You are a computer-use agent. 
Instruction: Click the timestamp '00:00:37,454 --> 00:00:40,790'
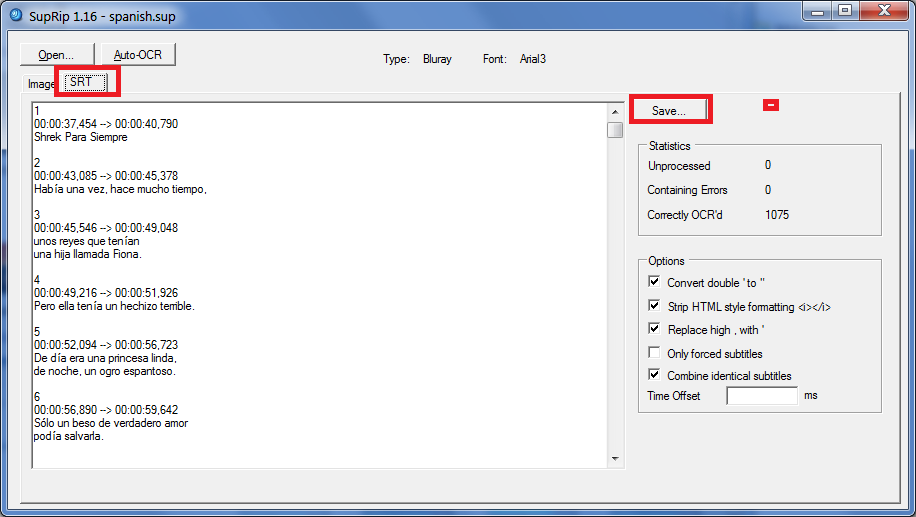106,124
